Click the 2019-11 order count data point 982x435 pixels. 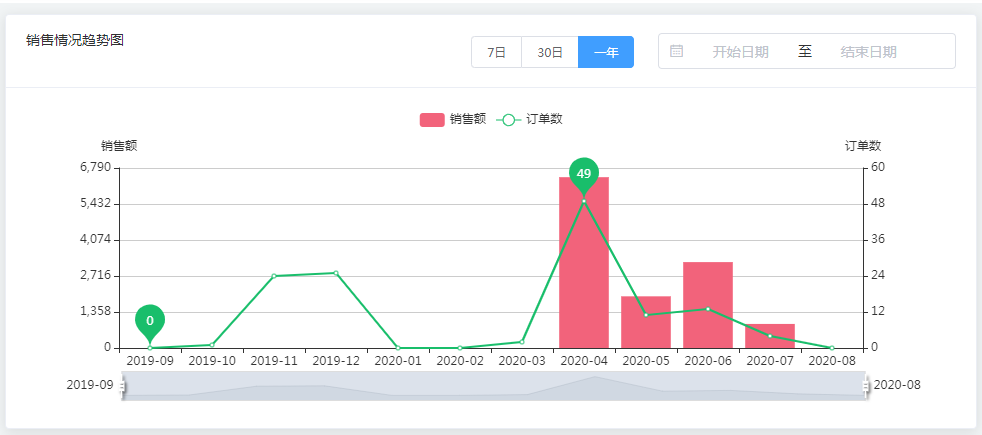(274, 276)
